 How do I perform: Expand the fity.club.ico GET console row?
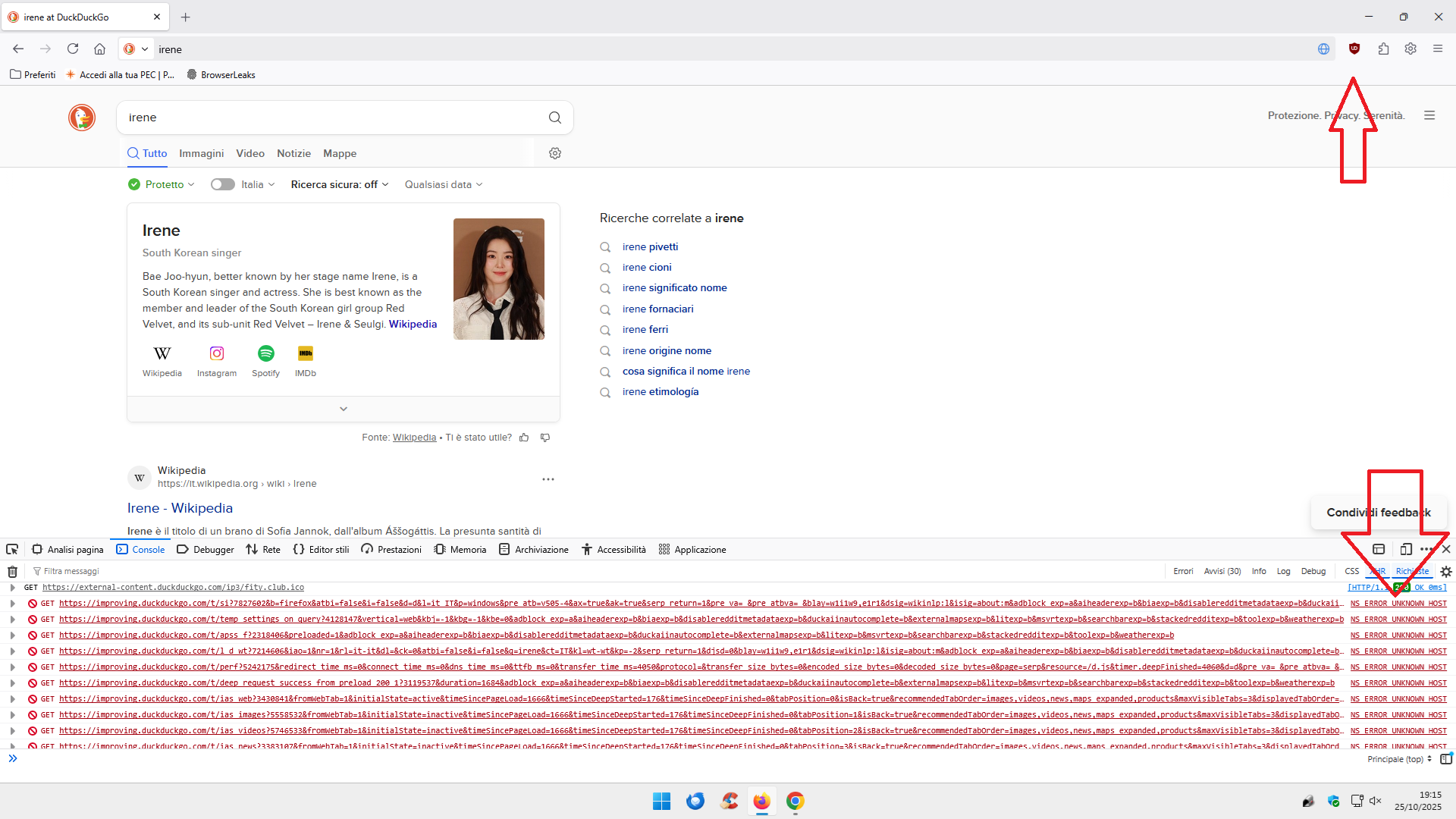[12, 588]
